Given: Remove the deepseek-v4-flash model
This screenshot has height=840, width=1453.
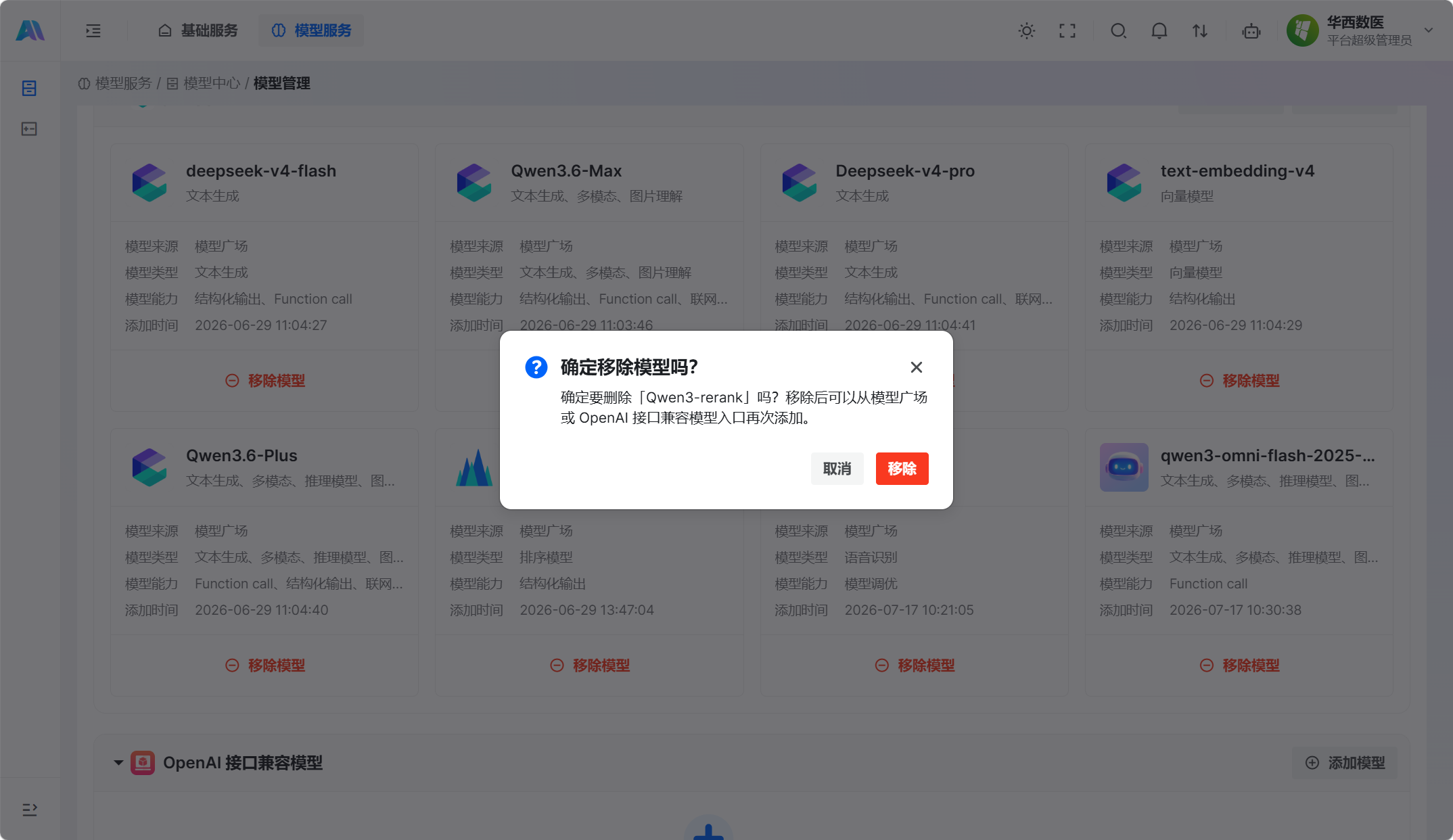Looking at the screenshot, I should [264, 381].
